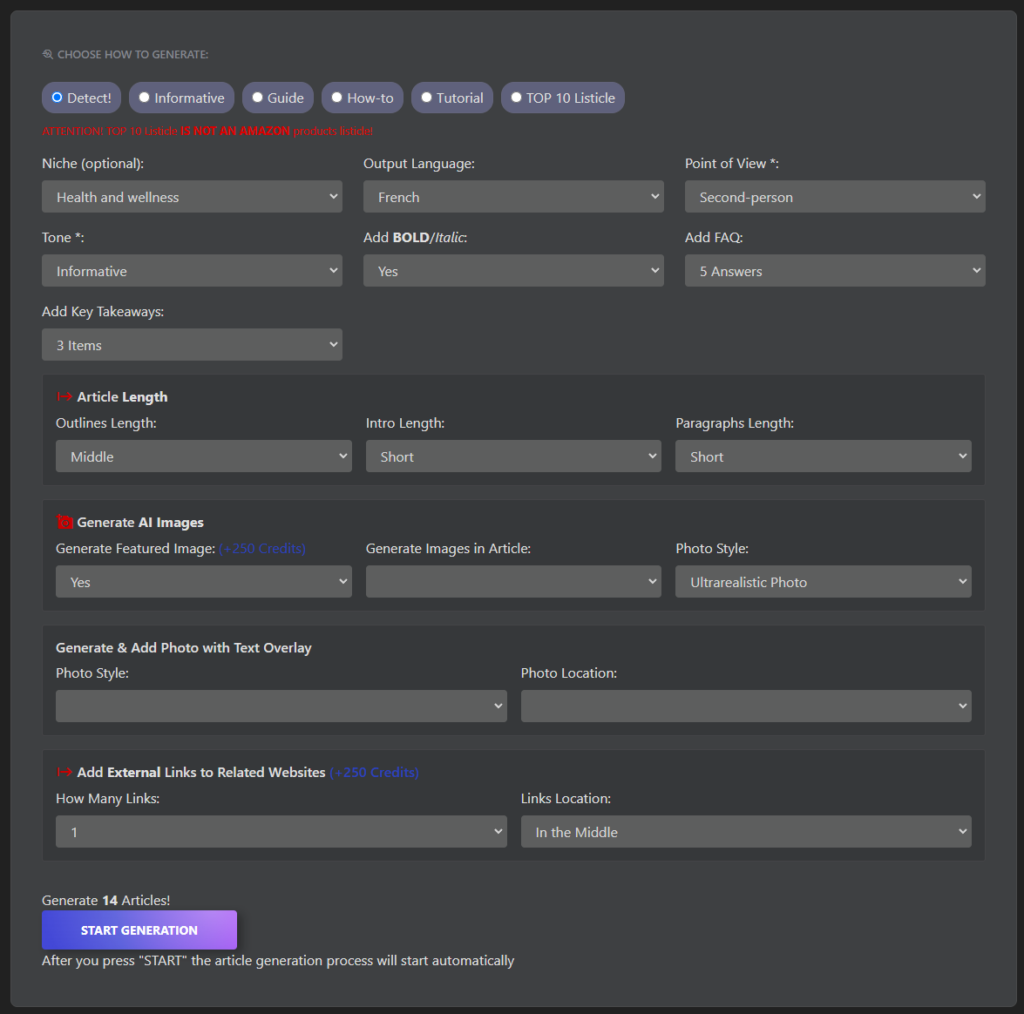Screen dimensions: 1024x1014
Task: Click the red arrow icon next to Article Length
Action: (x=64, y=396)
